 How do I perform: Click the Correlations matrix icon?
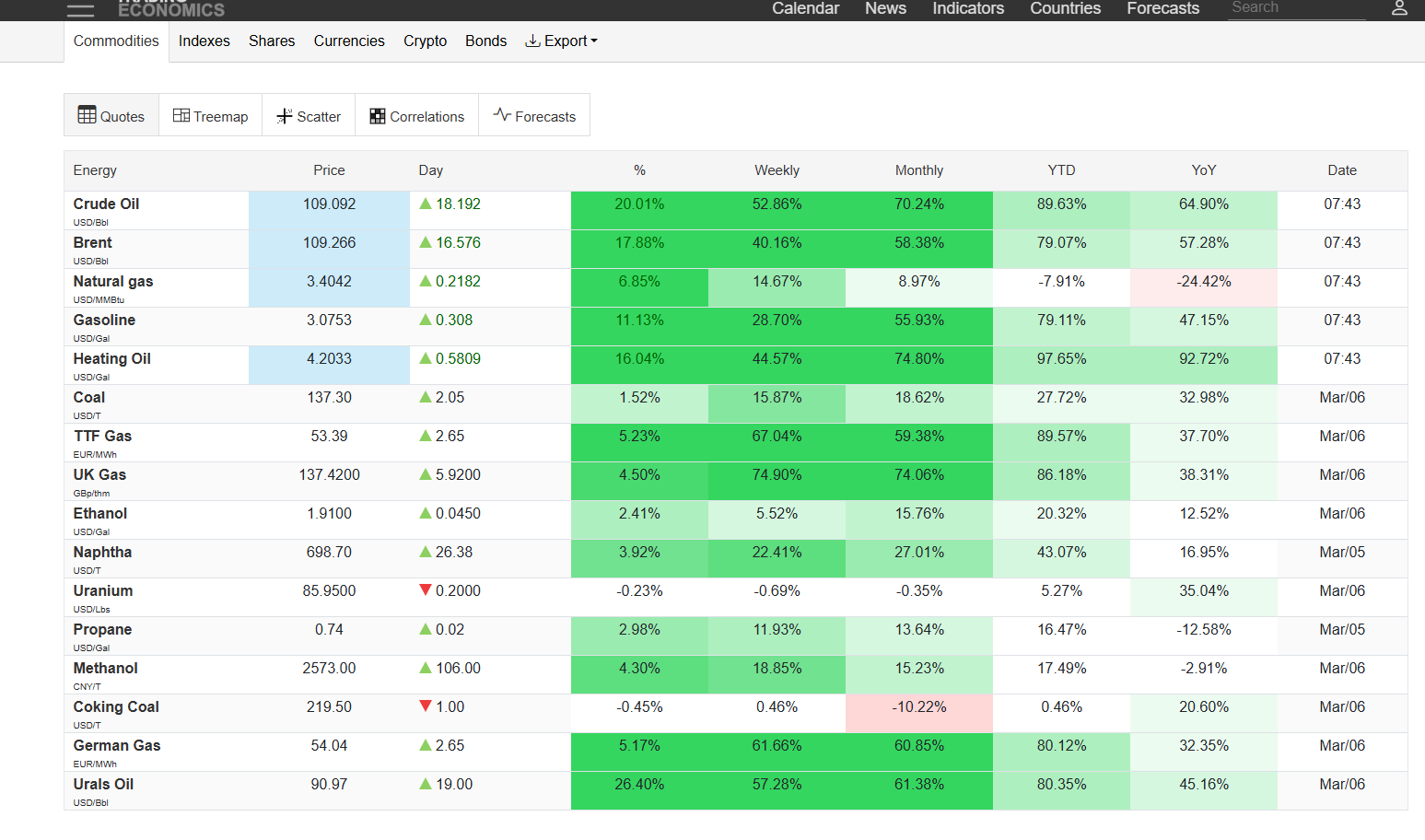point(378,116)
